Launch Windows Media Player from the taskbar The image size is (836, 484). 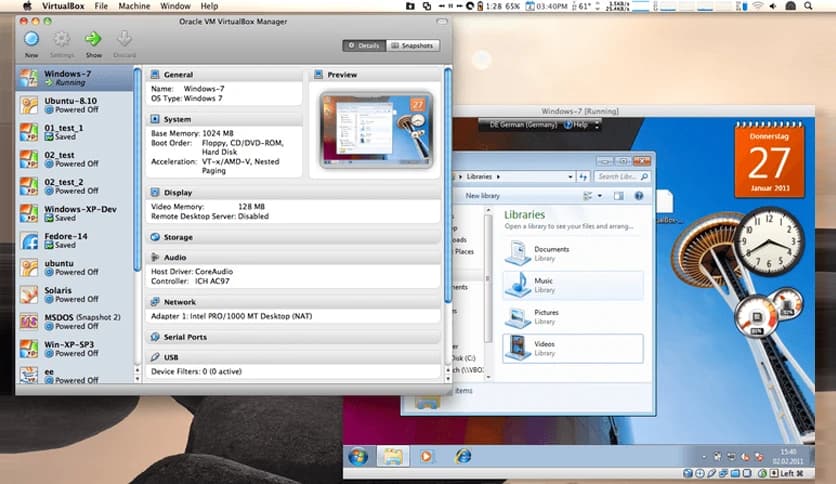(426, 456)
